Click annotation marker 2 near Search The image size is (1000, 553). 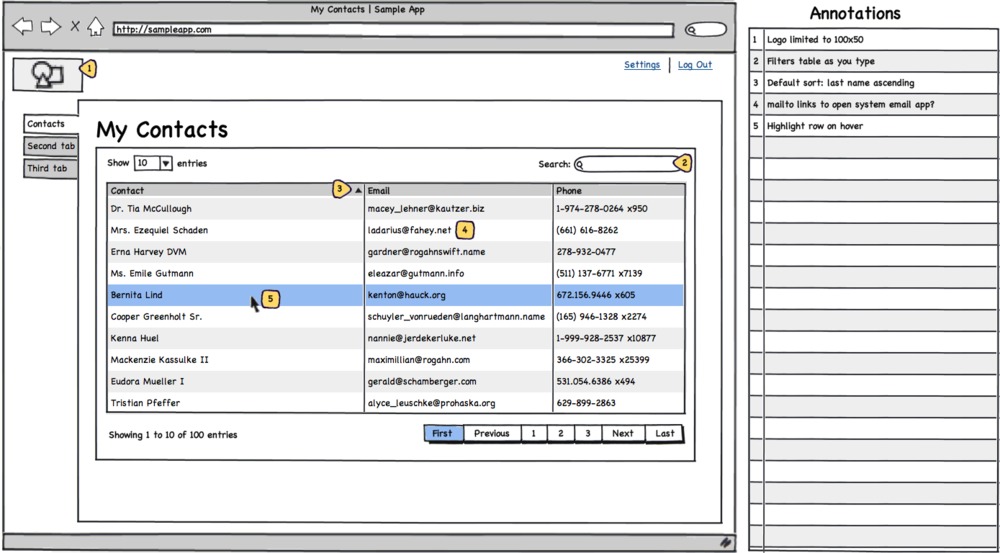click(684, 163)
